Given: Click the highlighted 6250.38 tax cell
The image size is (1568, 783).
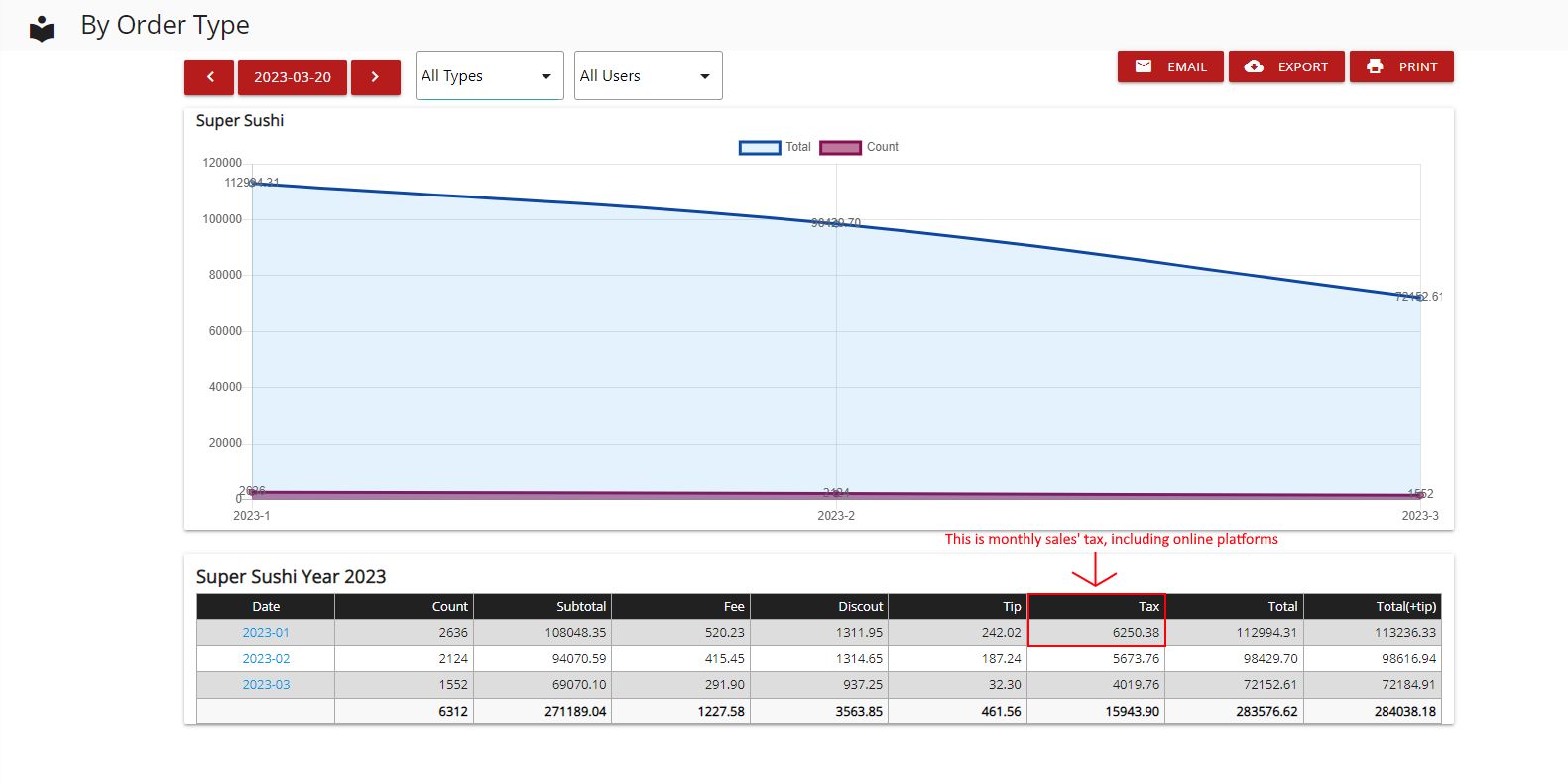Looking at the screenshot, I should click(x=1135, y=633).
